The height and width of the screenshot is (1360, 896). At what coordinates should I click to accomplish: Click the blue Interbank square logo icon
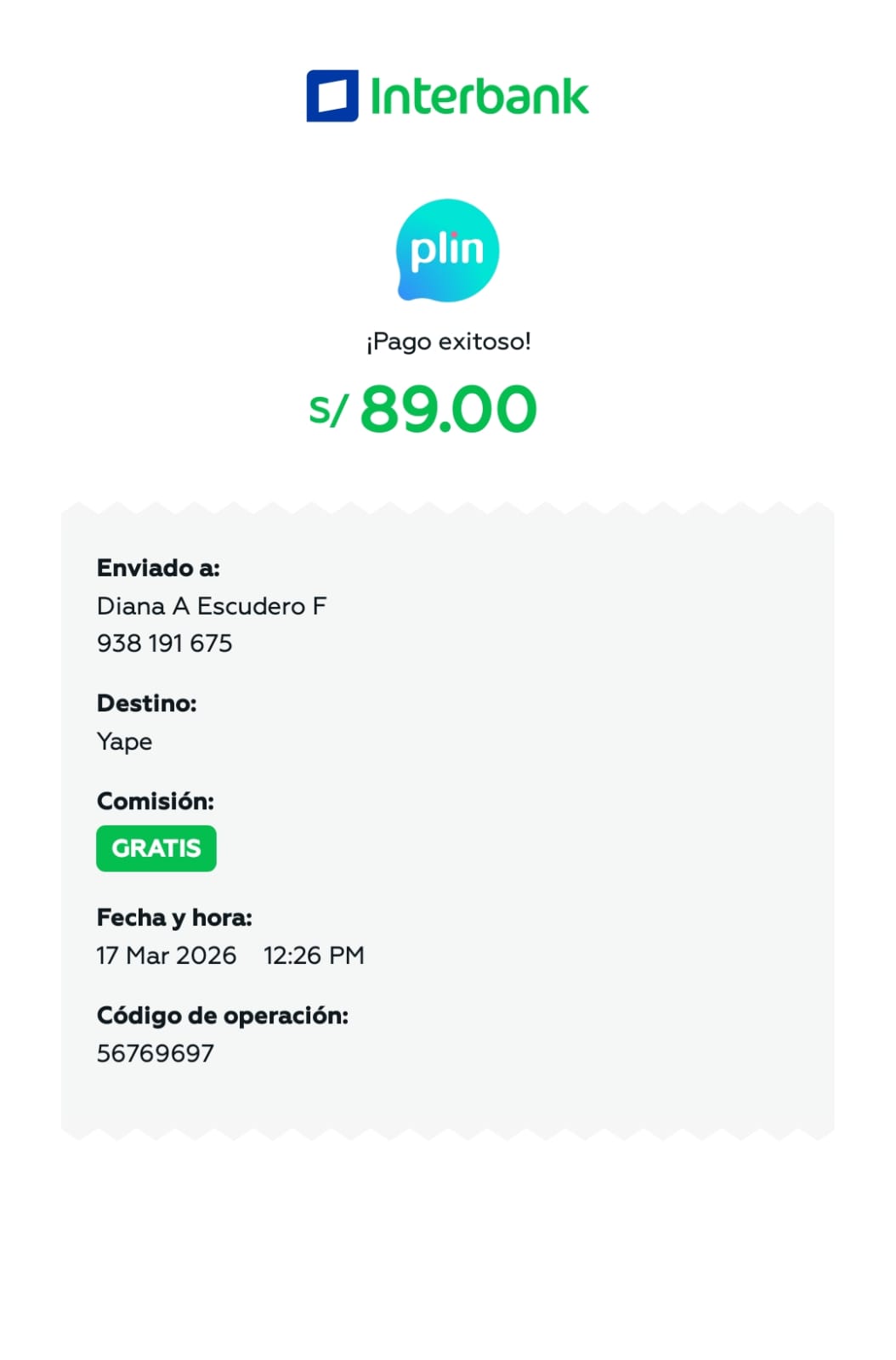pos(332,96)
